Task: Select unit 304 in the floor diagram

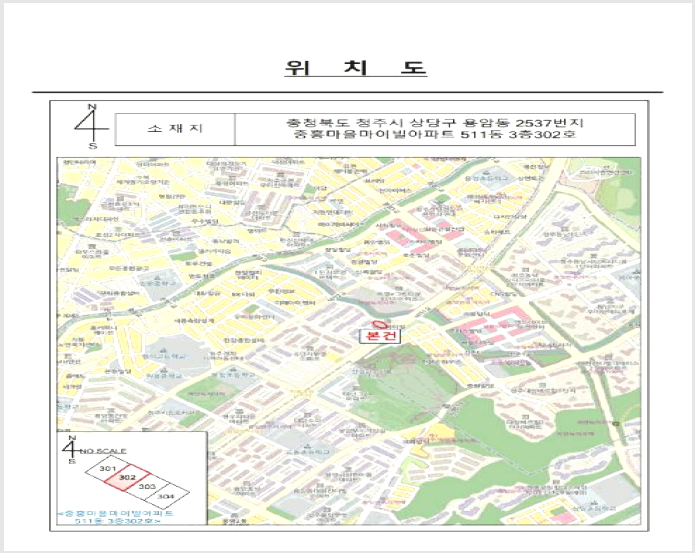Action: pos(166,497)
